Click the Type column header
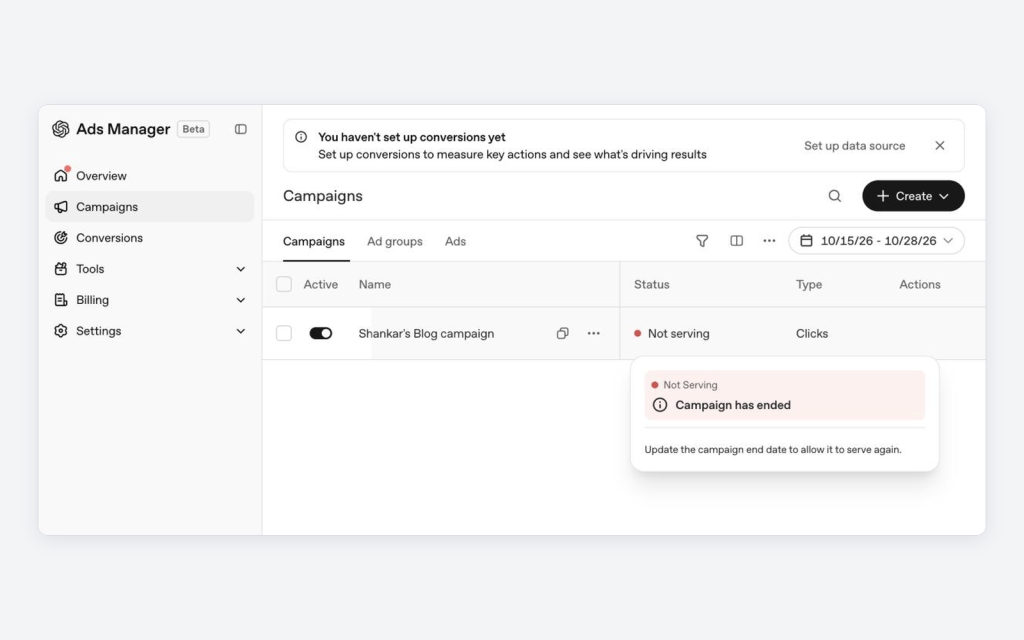Image resolution: width=1024 pixels, height=640 pixels. click(x=808, y=284)
